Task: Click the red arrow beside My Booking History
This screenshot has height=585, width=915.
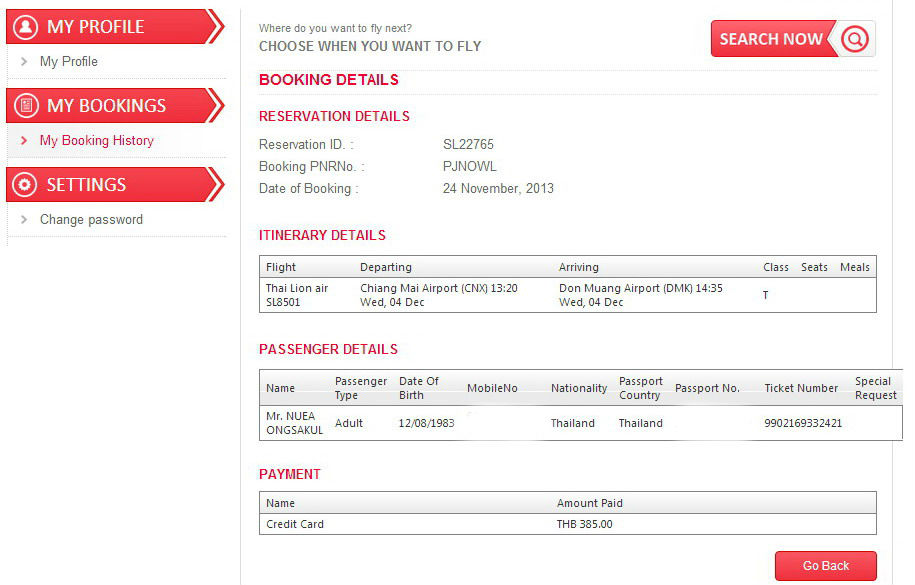Action: click(24, 141)
